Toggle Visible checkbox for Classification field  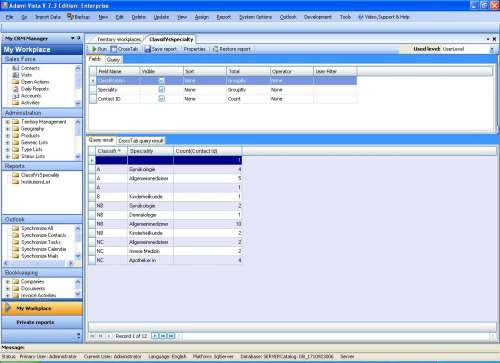(162, 81)
